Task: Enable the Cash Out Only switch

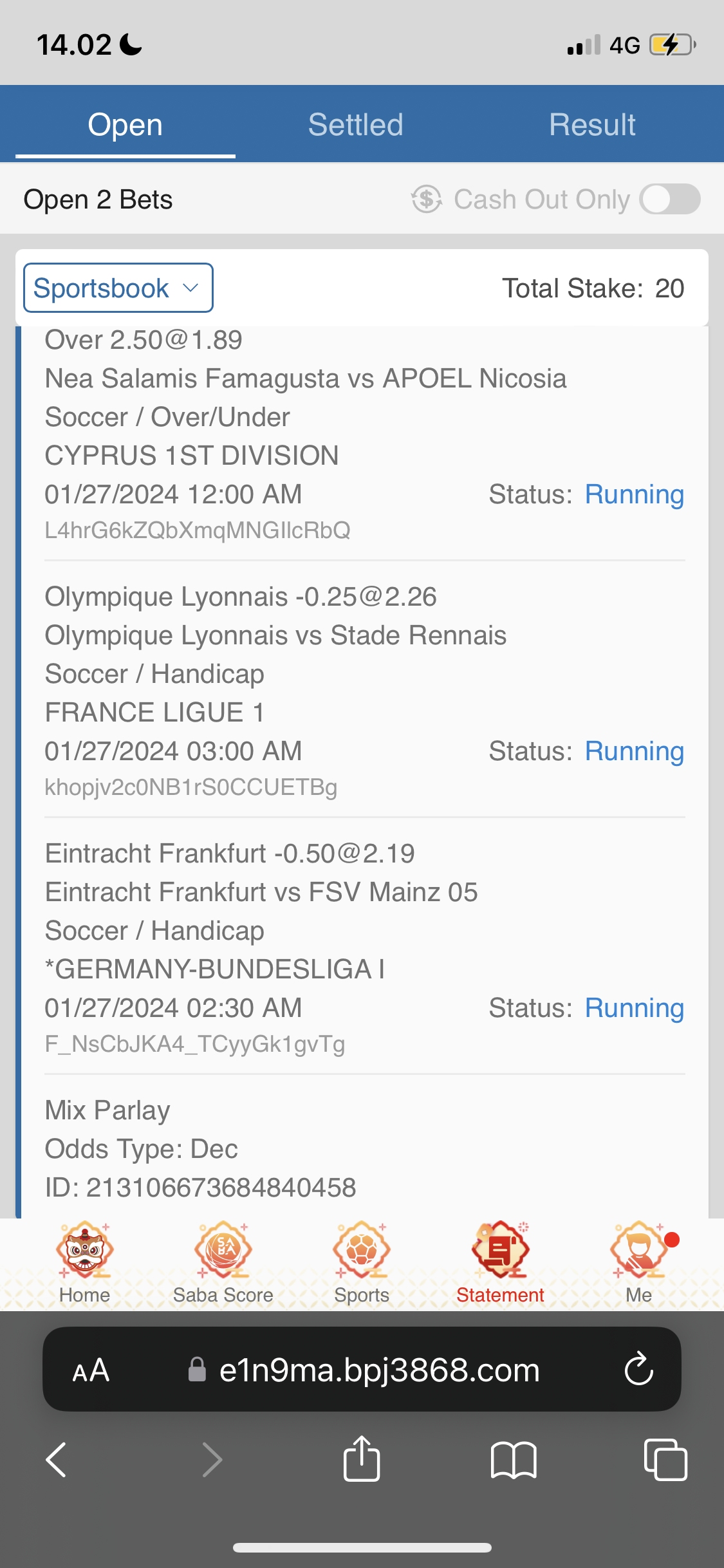Action: coord(670,199)
